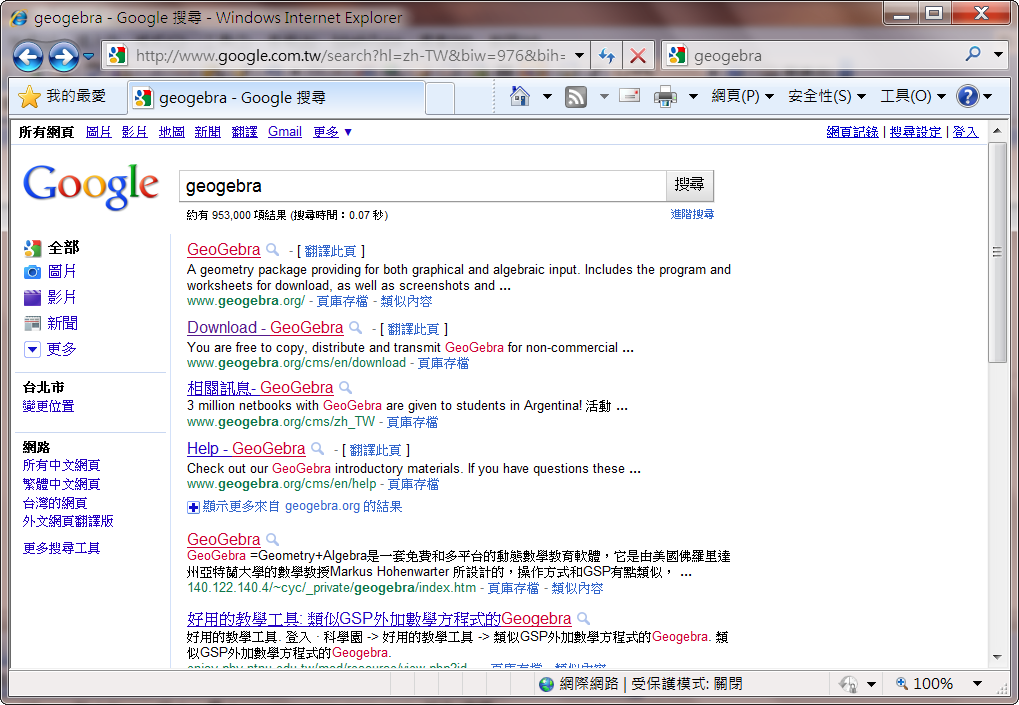Viewport: 1019px width, 705px height.
Task: Click the refresh icon next to address bar
Action: [606, 56]
